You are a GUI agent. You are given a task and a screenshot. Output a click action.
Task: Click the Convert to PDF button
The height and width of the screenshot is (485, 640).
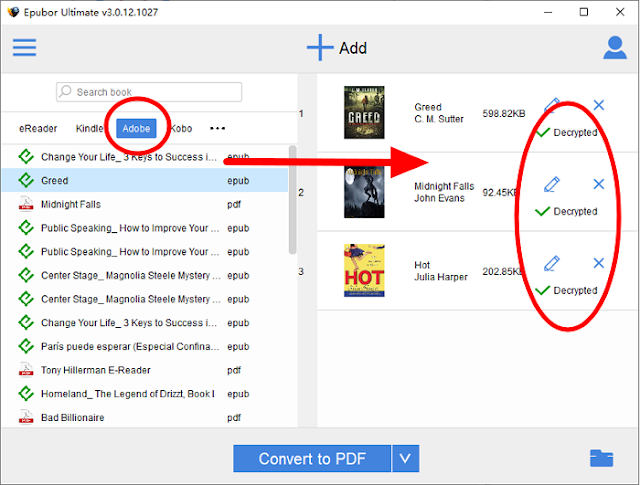tap(312, 458)
